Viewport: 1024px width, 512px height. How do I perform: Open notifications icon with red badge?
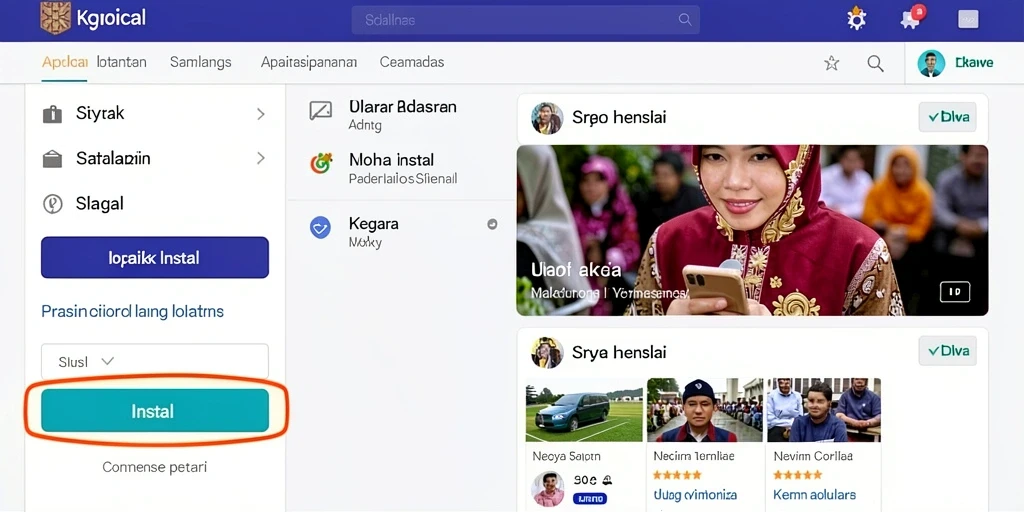912,18
